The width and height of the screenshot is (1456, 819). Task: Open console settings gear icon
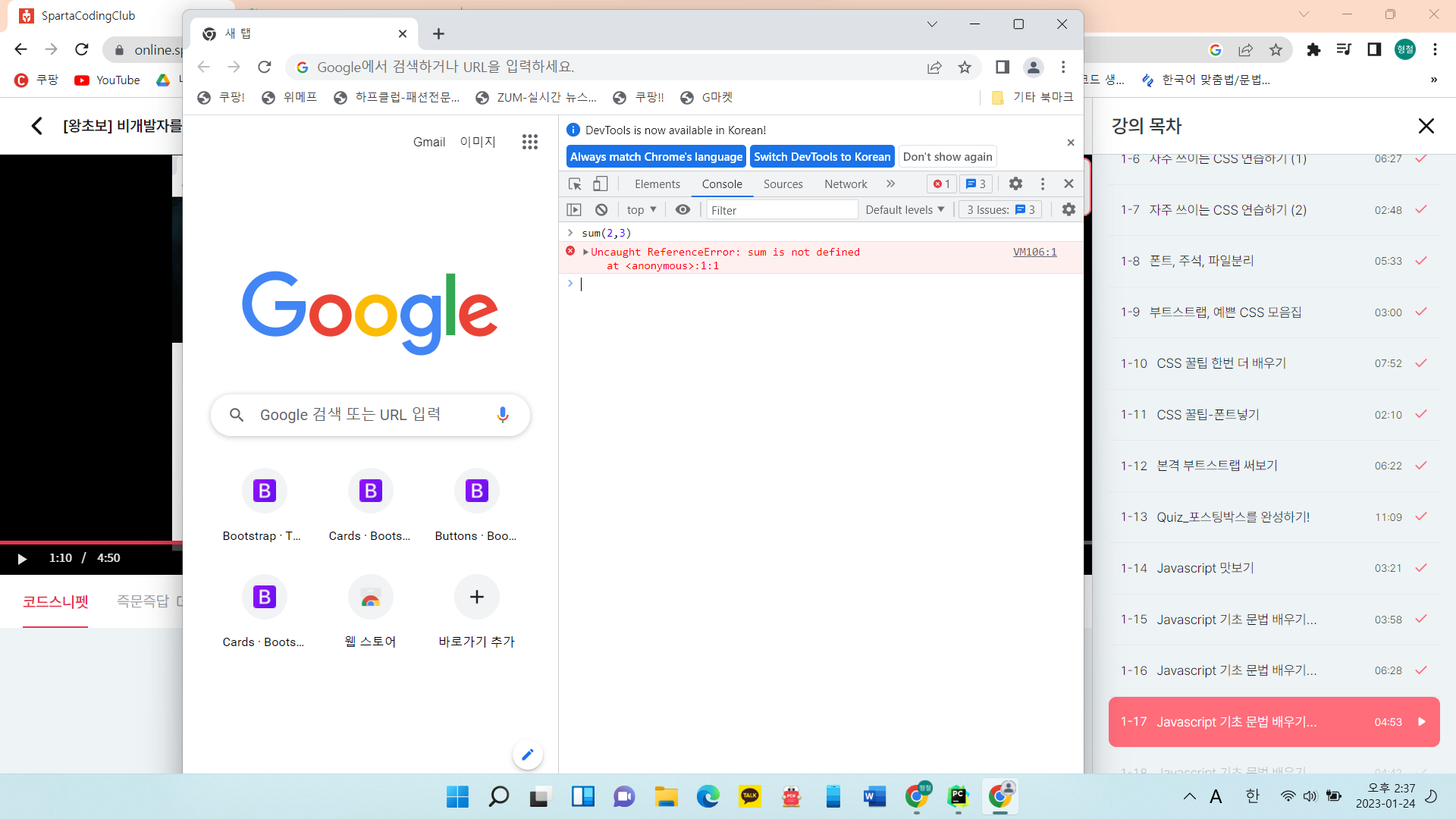pos(1068,210)
